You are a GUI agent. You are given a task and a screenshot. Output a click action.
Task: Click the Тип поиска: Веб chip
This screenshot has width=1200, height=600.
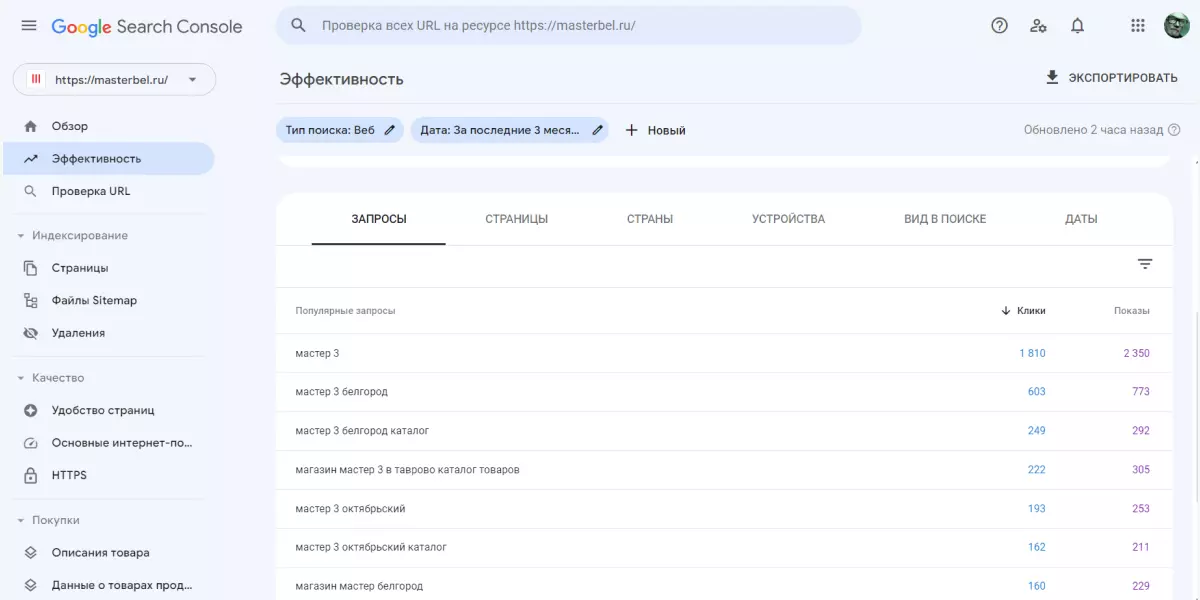(340, 130)
